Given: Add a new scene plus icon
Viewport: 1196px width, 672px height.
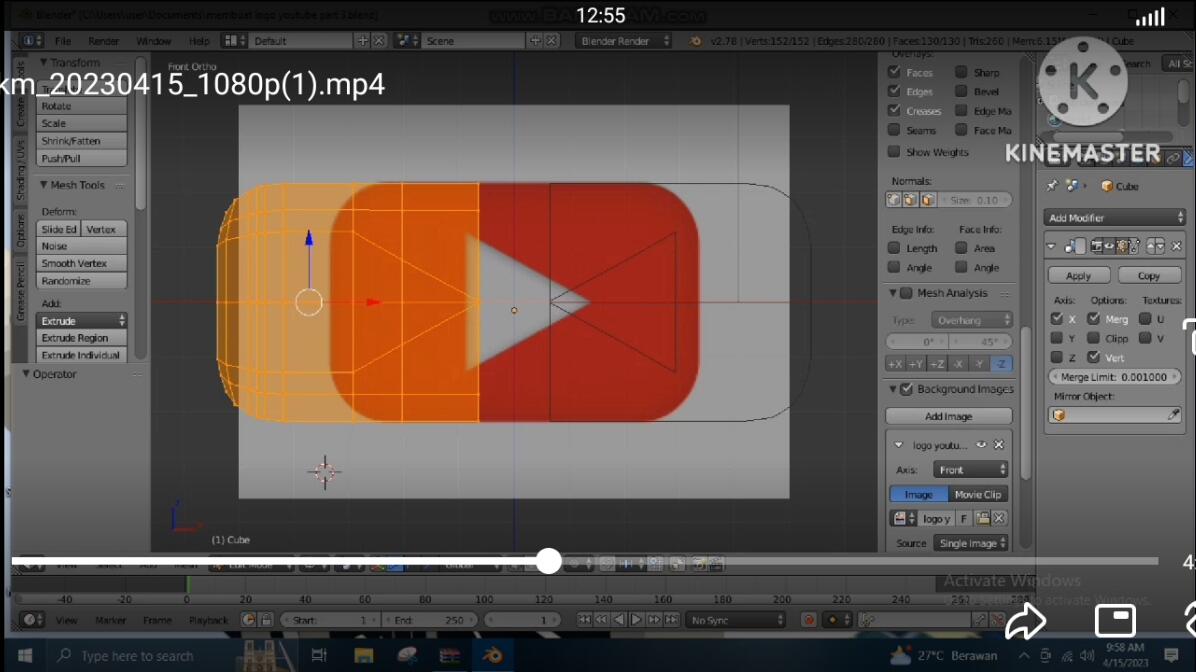Looking at the screenshot, I should (x=535, y=40).
